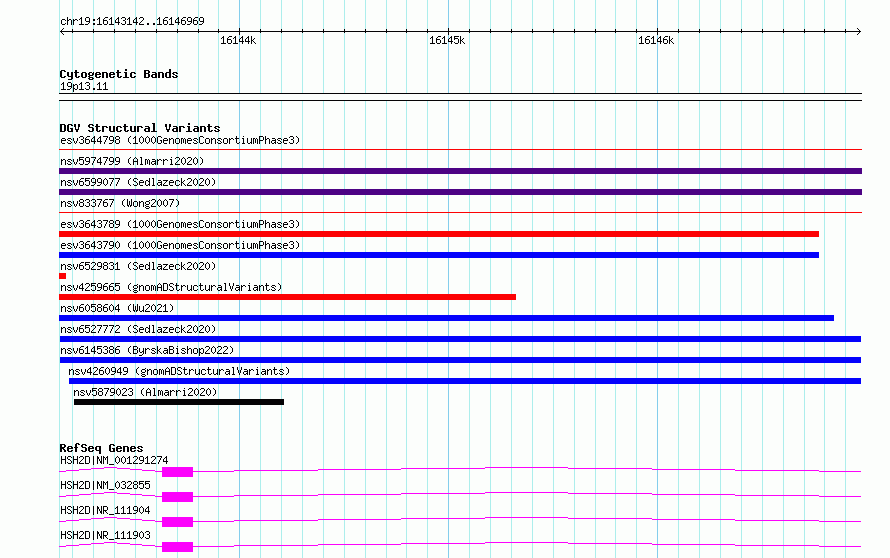Select the nsv4259665 gnomAD red bar
Viewport: 890px width, 558px height.
point(287,297)
